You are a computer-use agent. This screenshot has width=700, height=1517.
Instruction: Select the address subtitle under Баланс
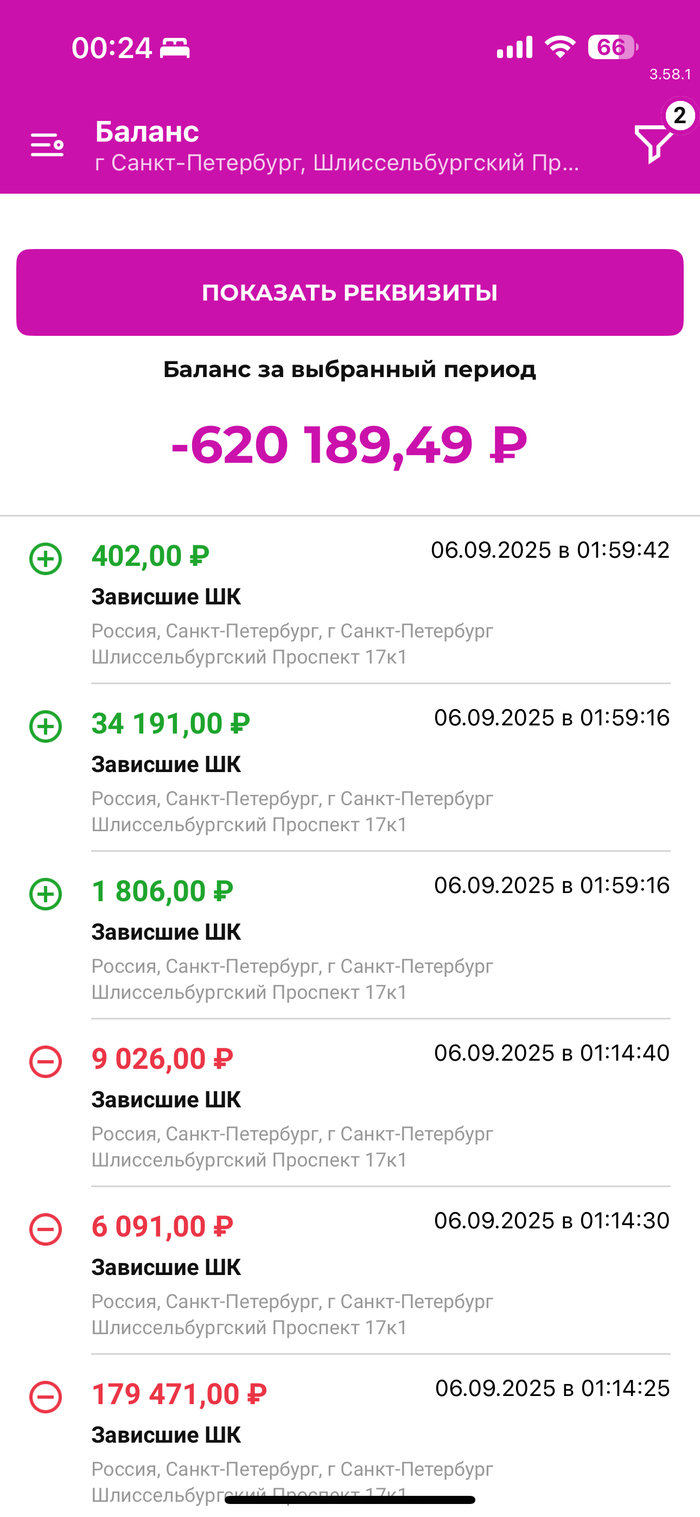pos(336,163)
